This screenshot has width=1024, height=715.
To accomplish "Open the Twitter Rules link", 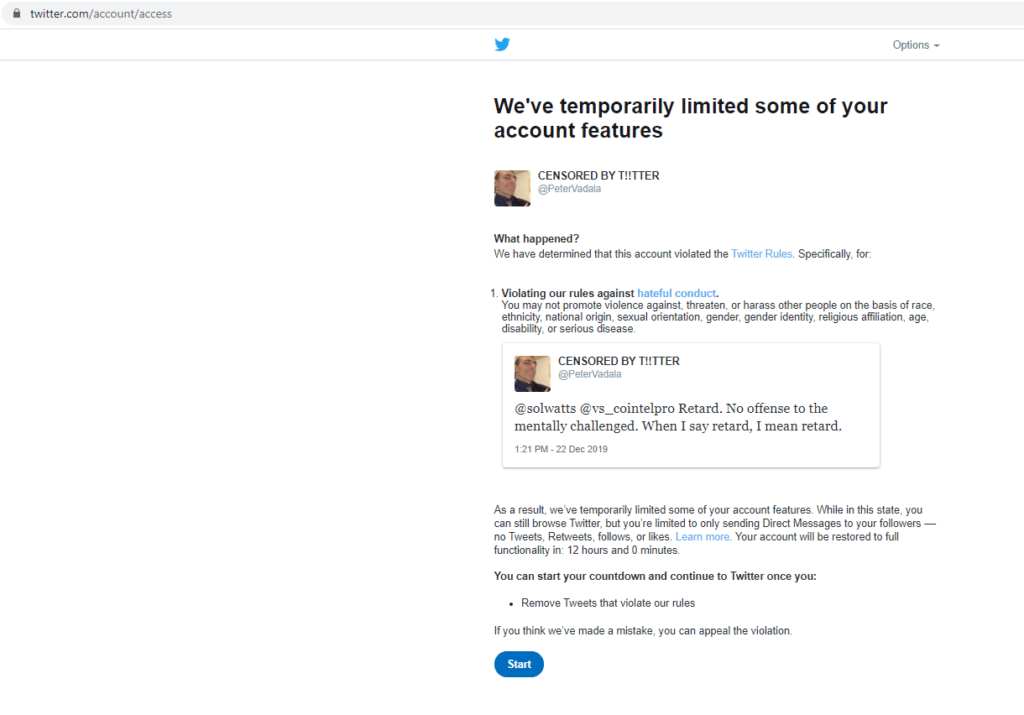I will click(762, 254).
